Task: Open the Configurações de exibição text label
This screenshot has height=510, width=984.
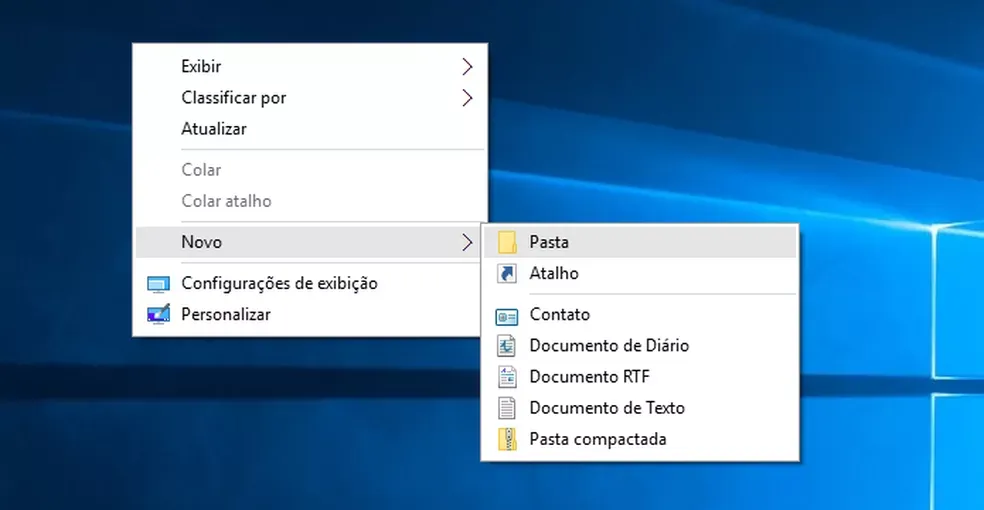Action: coord(279,284)
